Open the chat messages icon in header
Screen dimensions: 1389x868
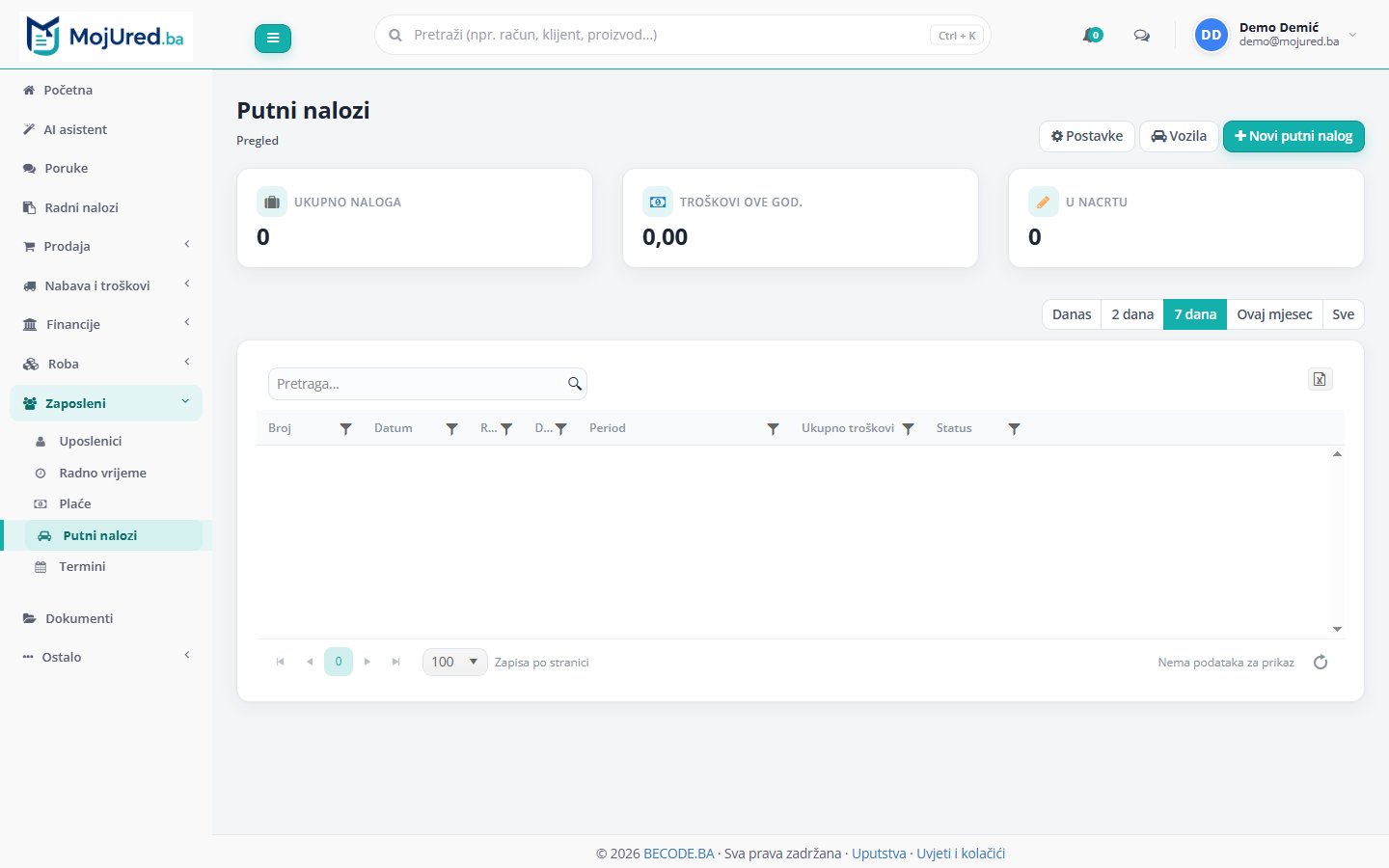1142,36
